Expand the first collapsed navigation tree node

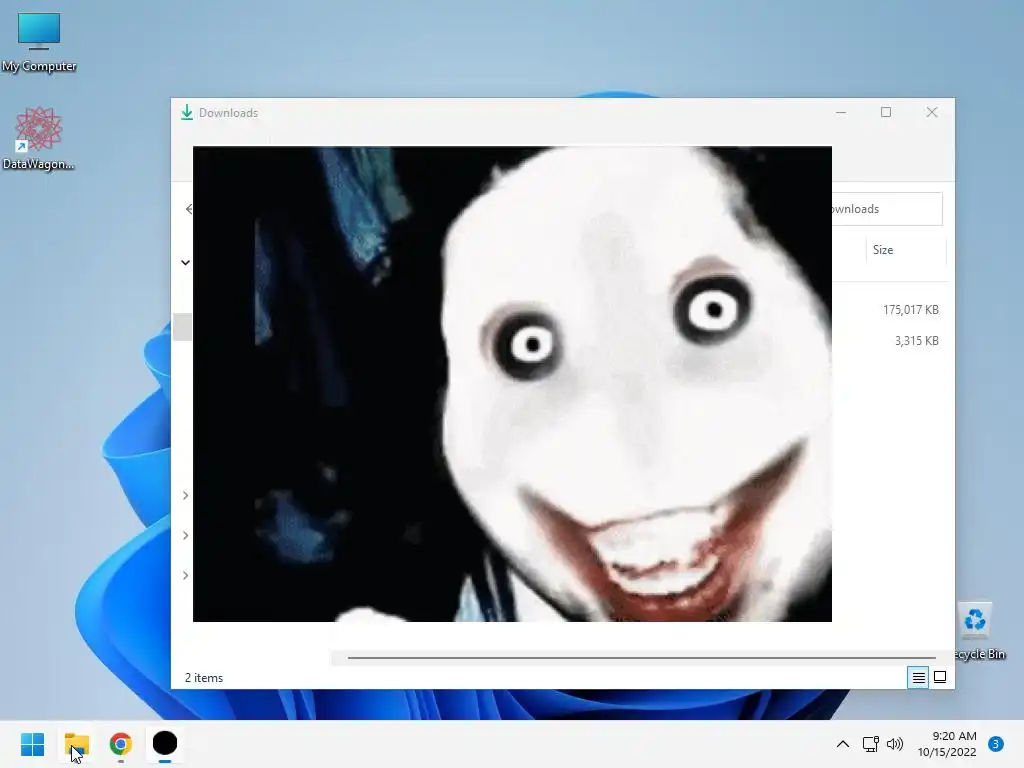pos(185,495)
